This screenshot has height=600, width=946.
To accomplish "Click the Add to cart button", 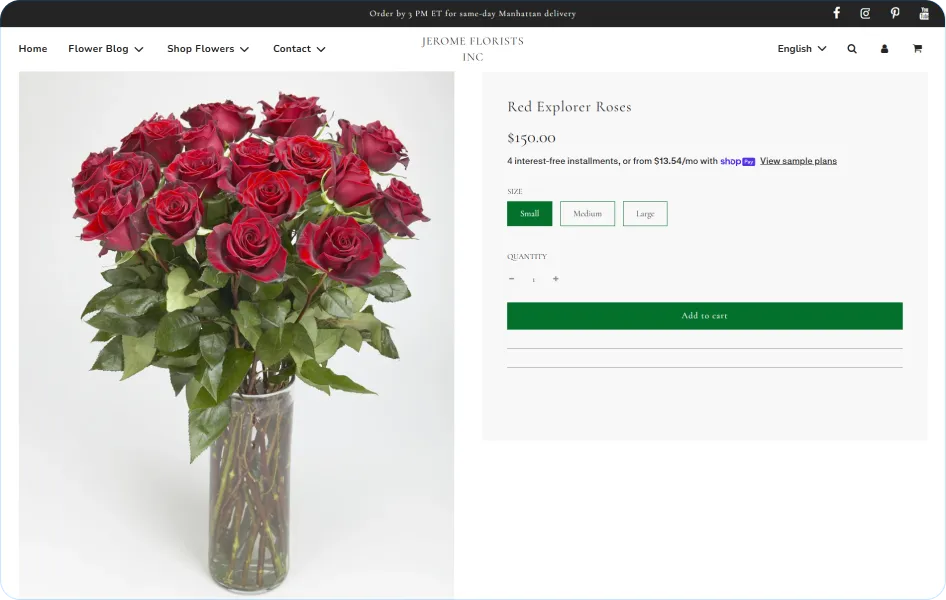I will click(705, 316).
